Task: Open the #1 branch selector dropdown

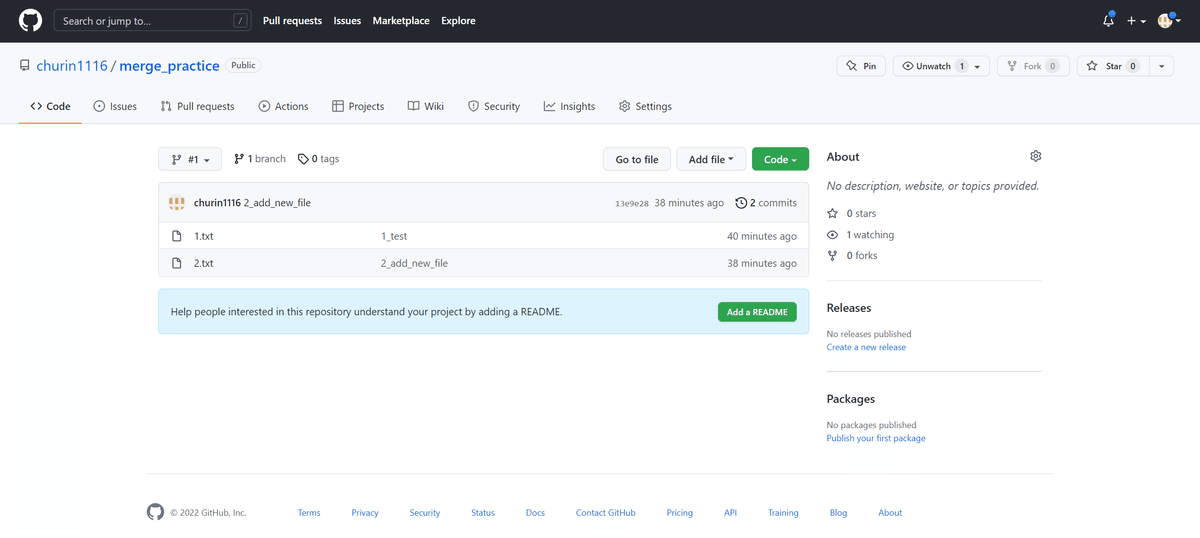Action: tap(190, 159)
